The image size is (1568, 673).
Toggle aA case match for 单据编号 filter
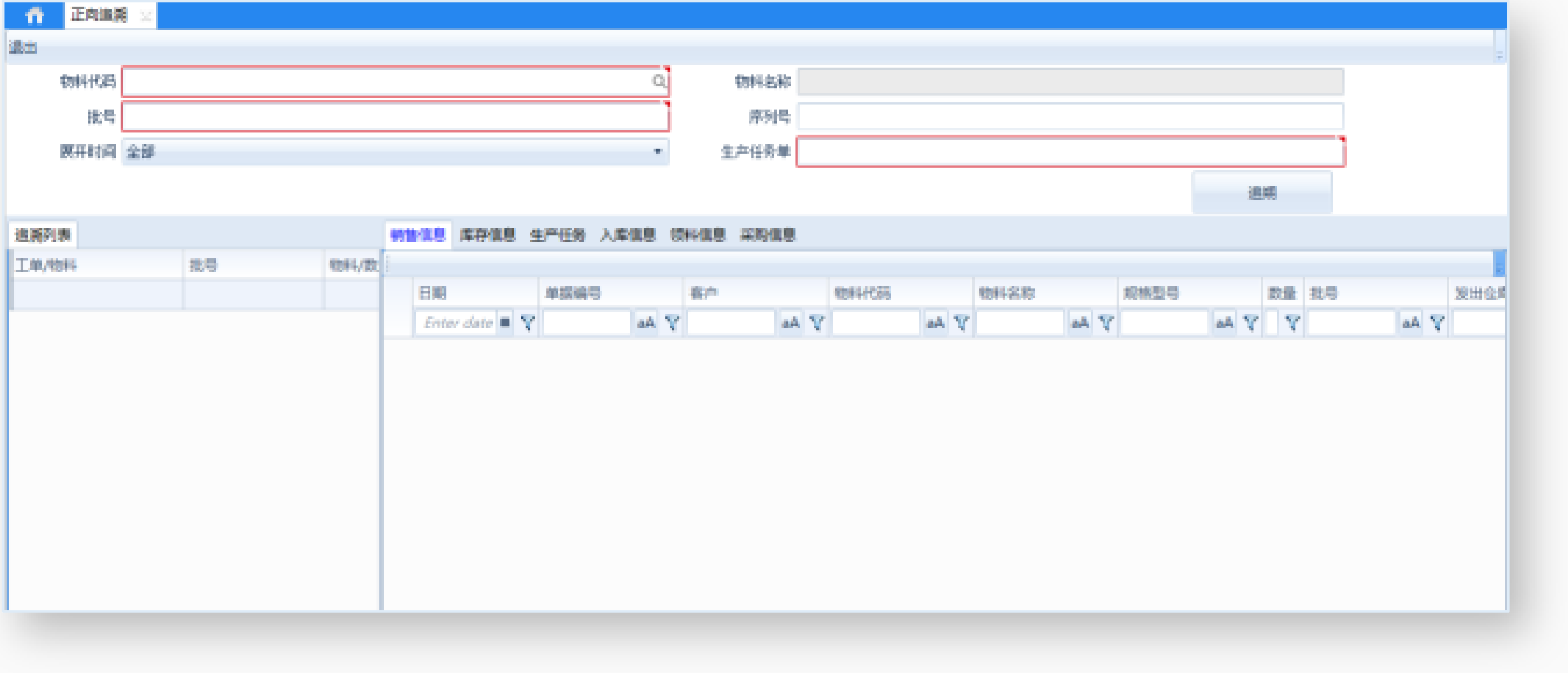[646, 323]
